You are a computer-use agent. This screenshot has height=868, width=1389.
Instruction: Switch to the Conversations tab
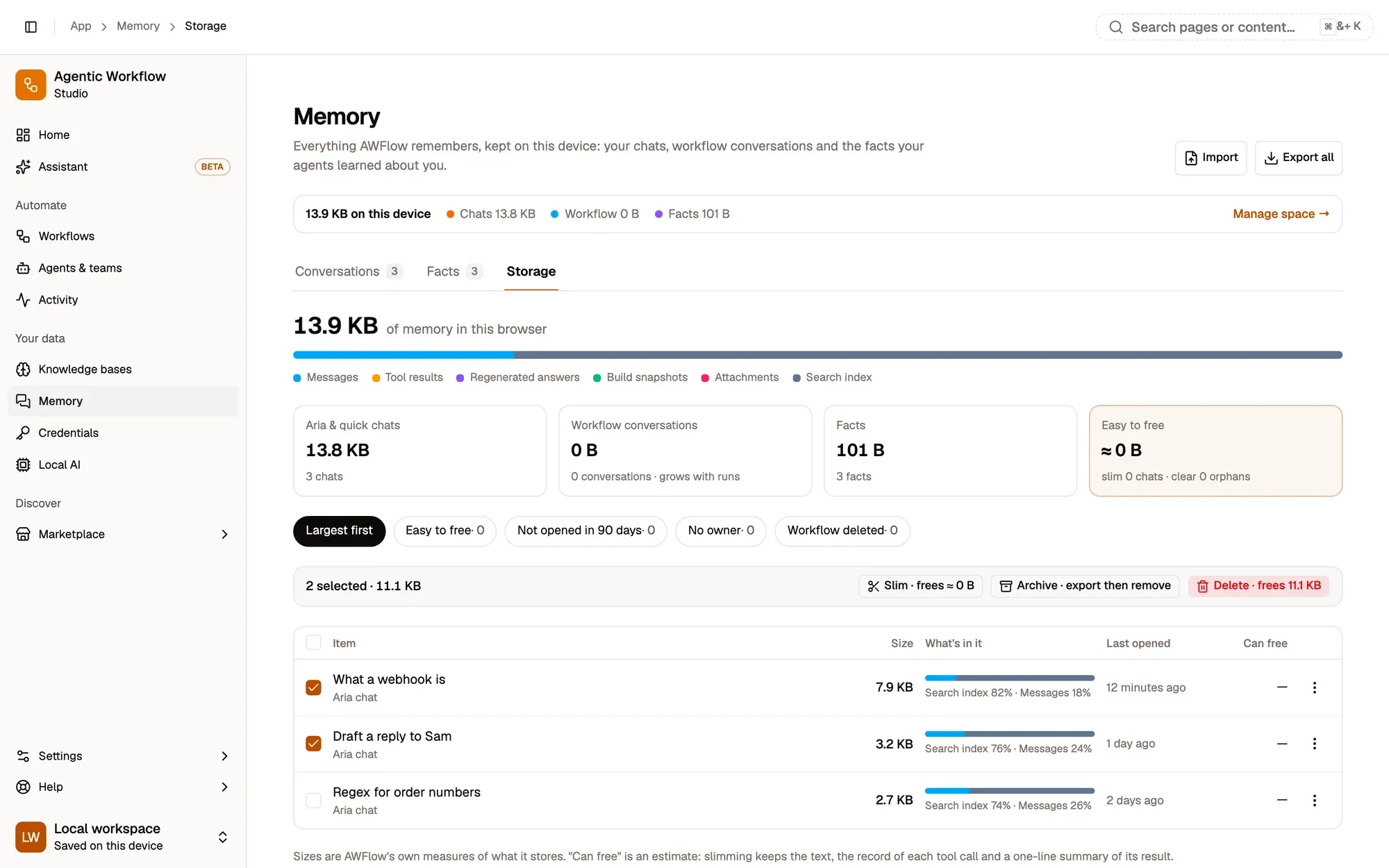pos(348,272)
